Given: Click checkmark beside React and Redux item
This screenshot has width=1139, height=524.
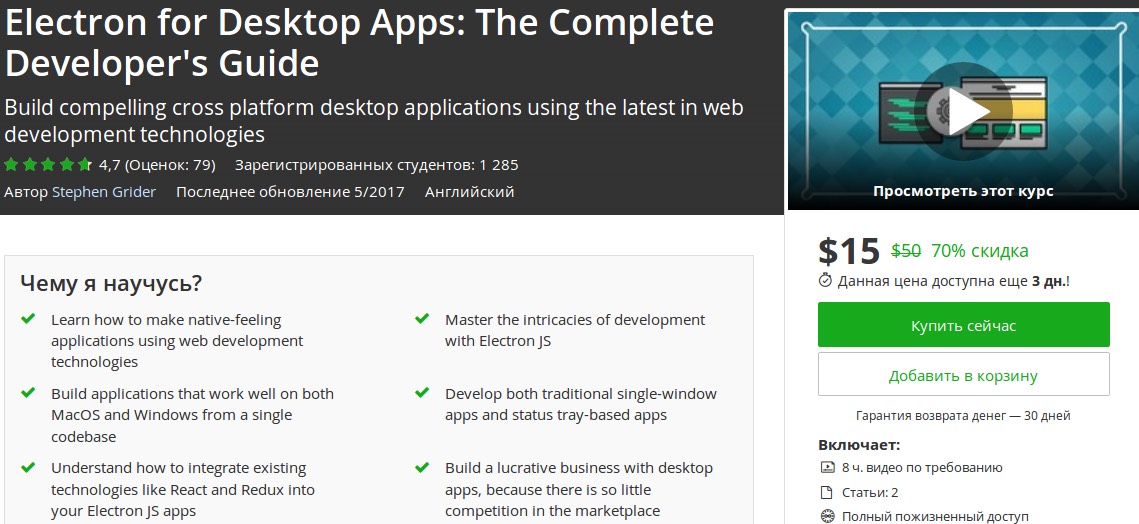Looking at the screenshot, I should [x=28, y=467].
